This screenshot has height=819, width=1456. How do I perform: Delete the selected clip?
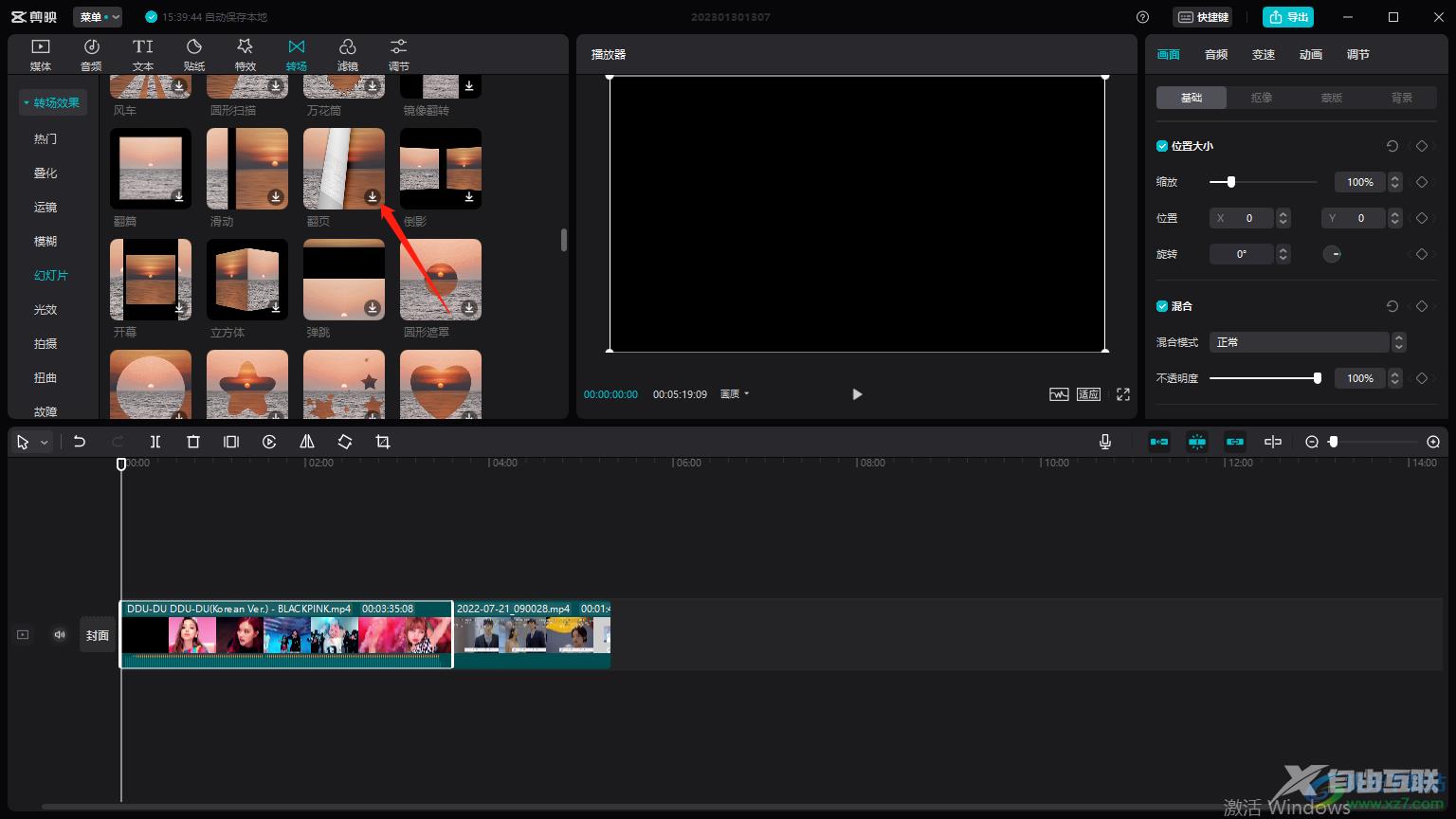point(193,442)
